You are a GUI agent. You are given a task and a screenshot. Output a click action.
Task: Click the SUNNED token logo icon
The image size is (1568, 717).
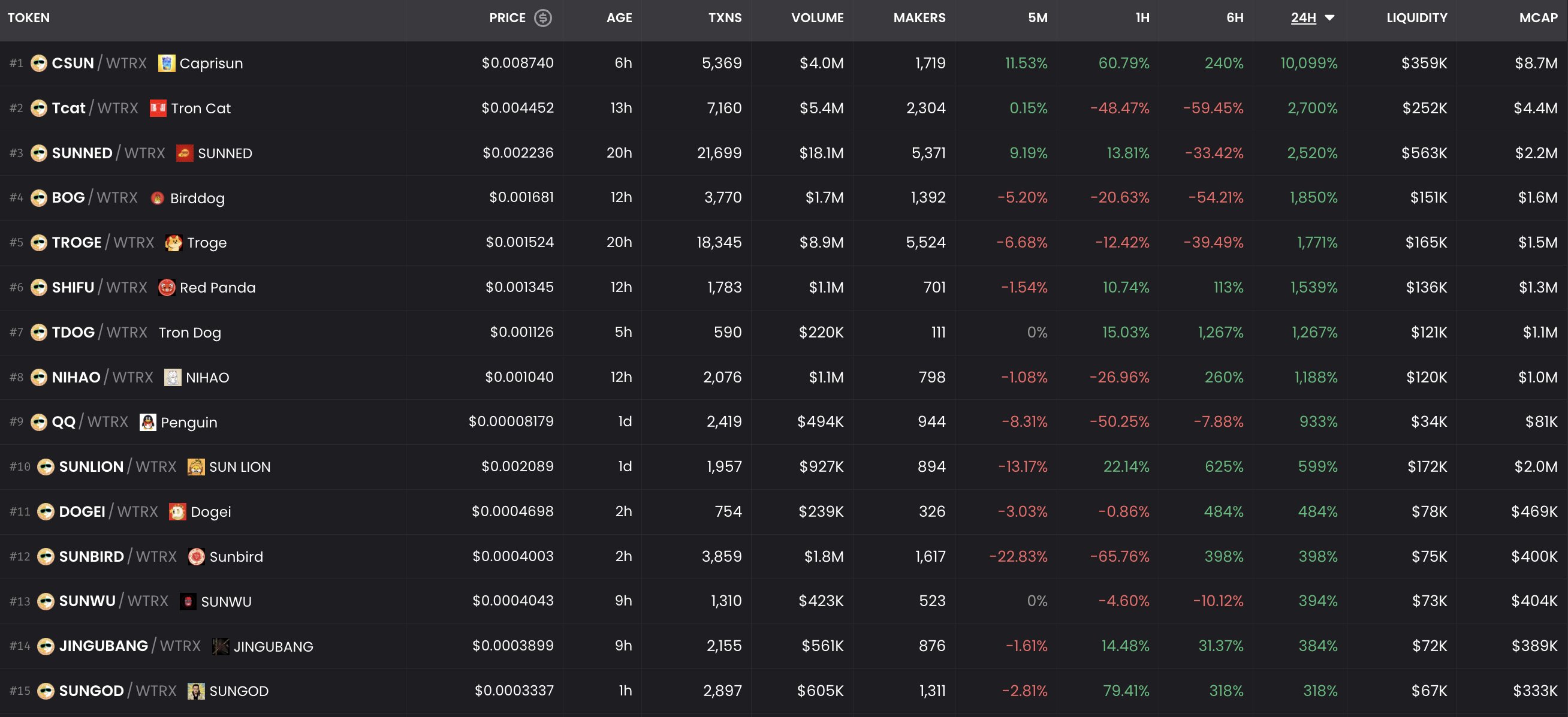[x=185, y=153]
